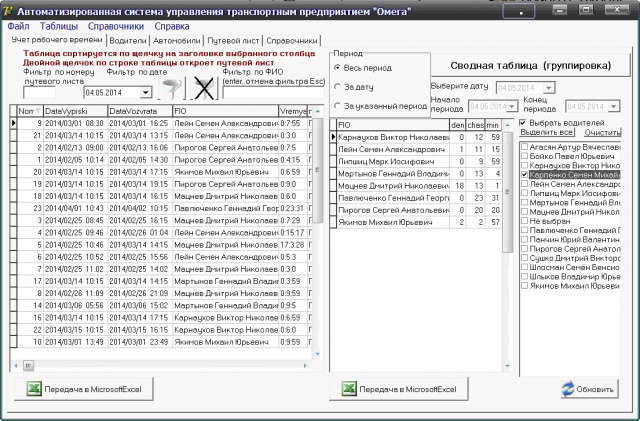
Task: Sort summary table by min column header
Action: coord(493,125)
